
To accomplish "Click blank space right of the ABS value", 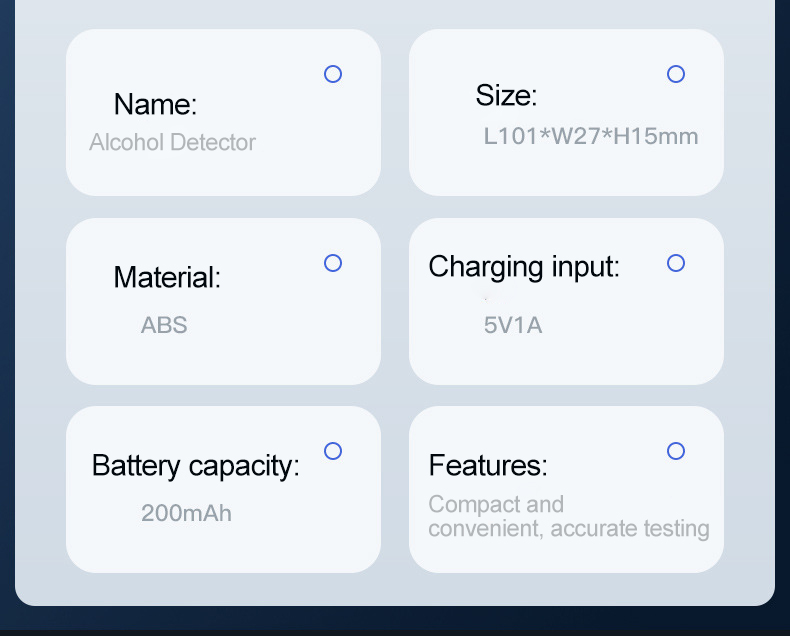I will click(280, 325).
